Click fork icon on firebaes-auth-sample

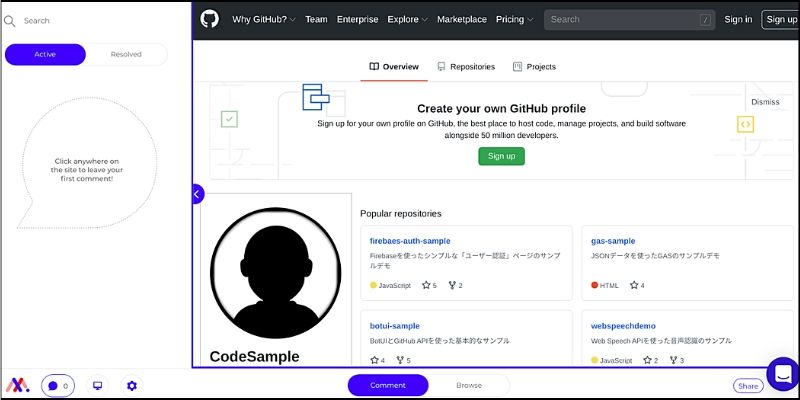click(x=452, y=285)
